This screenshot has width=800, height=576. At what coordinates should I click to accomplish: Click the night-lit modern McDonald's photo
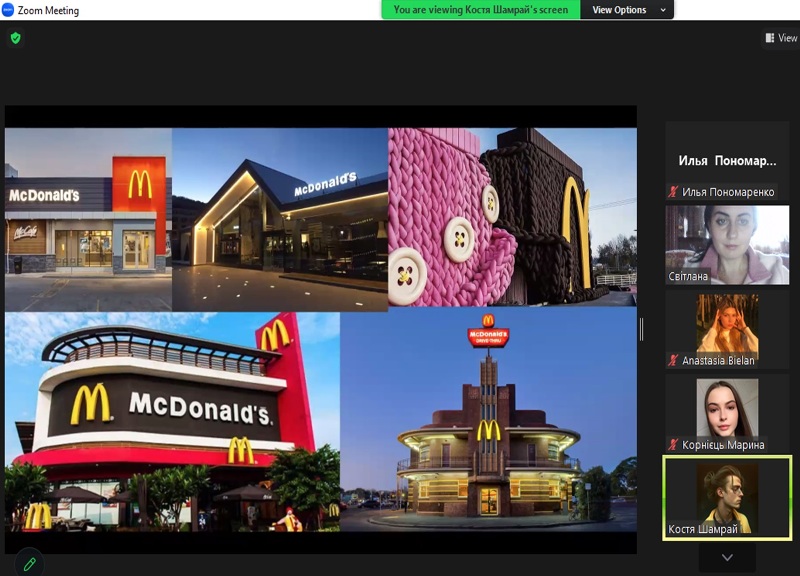click(280, 219)
